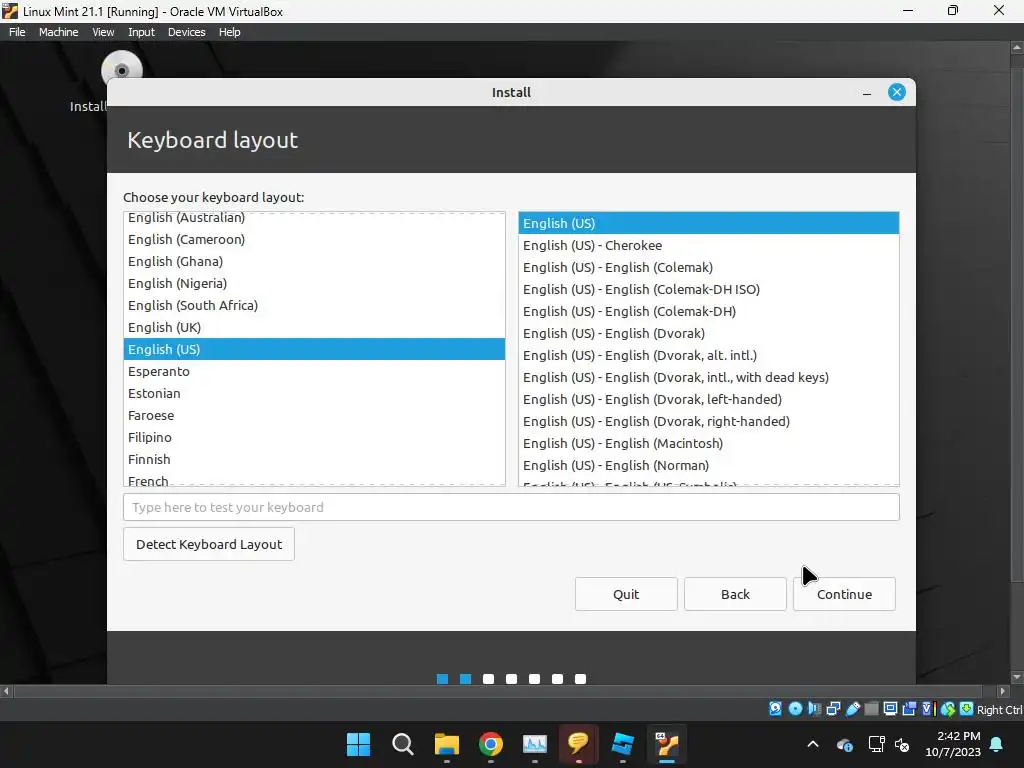Open the yellow chat bubble taskbar app
1024x768 pixels.
(x=579, y=743)
